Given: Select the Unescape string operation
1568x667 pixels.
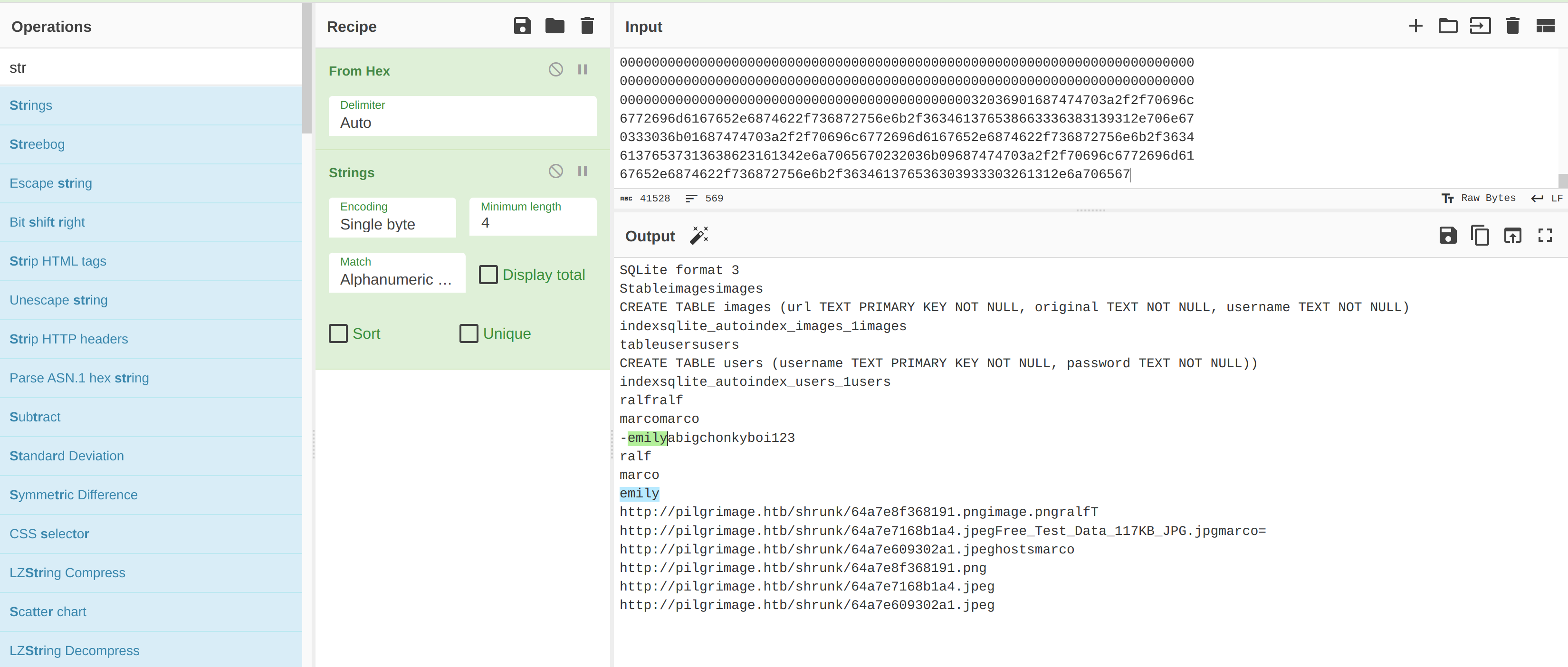Looking at the screenshot, I should pyautogui.click(x=151, y=300).
